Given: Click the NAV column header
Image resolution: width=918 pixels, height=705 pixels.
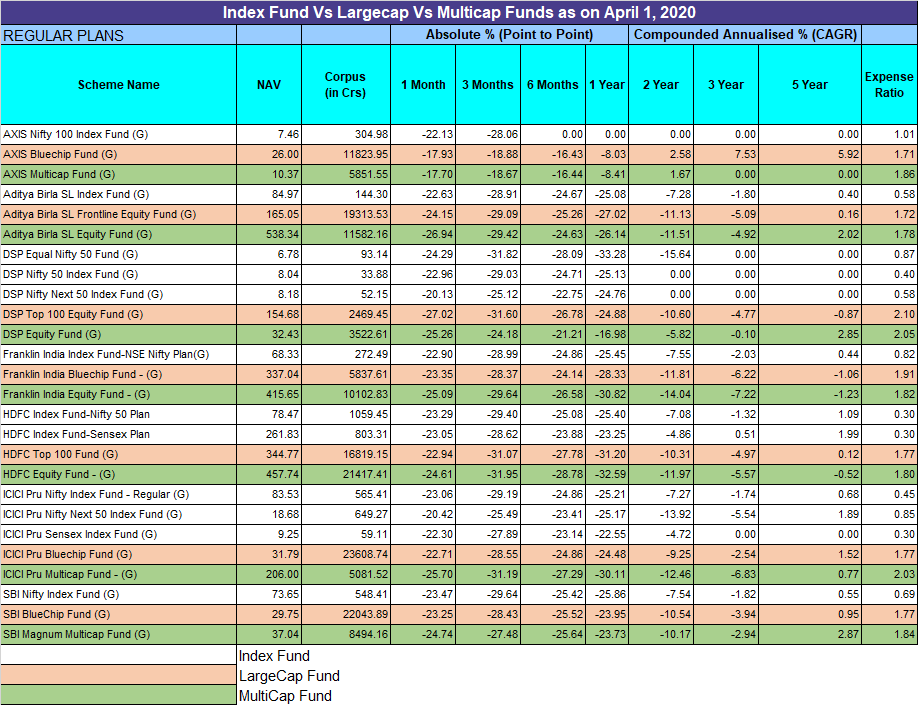Looking at the screenshot, I should (269, 84).
